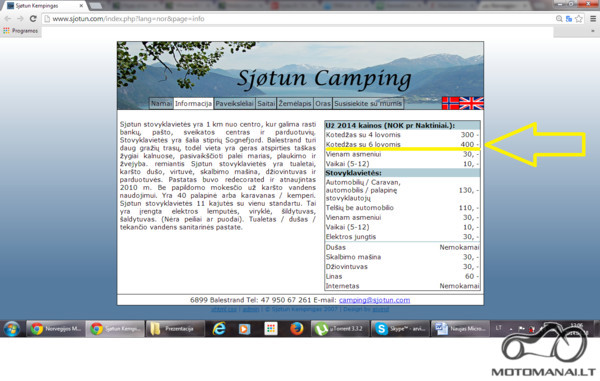
Task: Click the zoom magnifier icon in address bar
Action: (x=559, y=19)
